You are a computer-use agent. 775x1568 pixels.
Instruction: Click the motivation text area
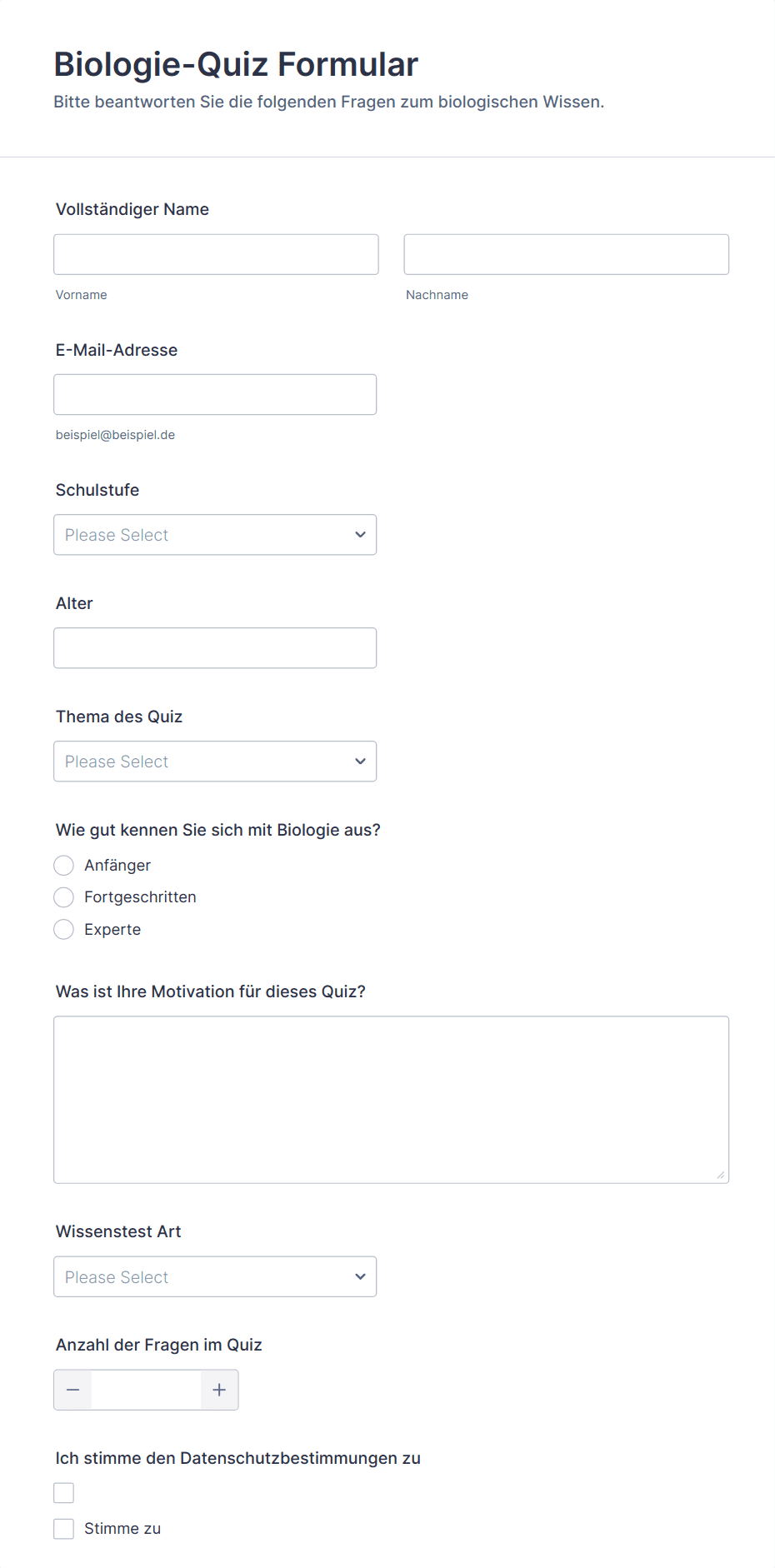(391, 1099)
